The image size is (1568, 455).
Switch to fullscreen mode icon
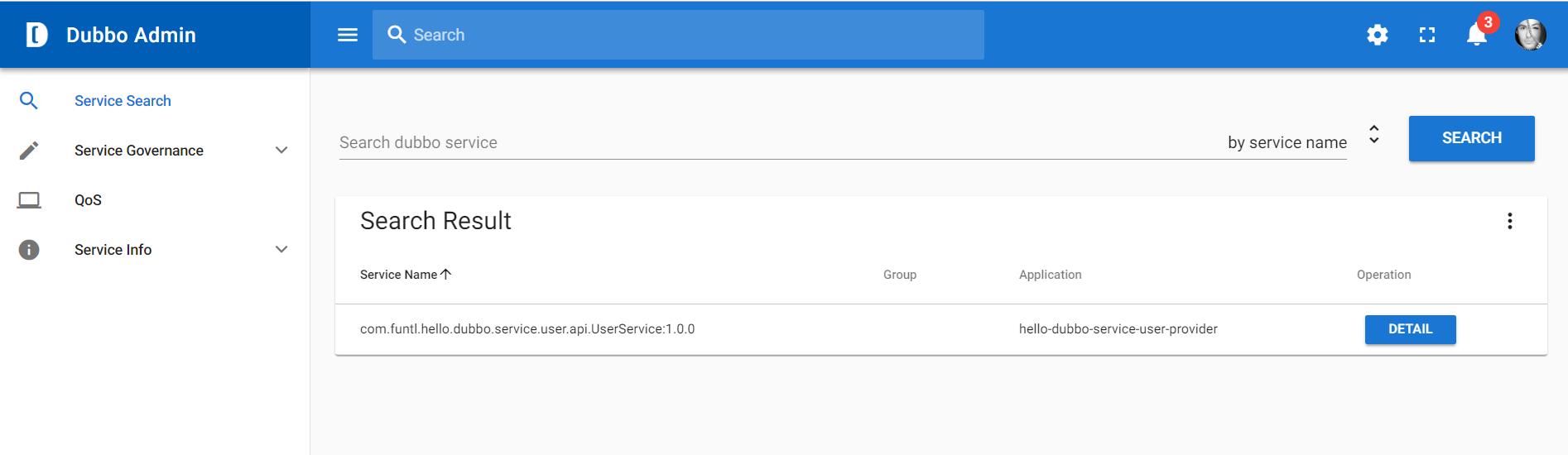click(1427, 35)
